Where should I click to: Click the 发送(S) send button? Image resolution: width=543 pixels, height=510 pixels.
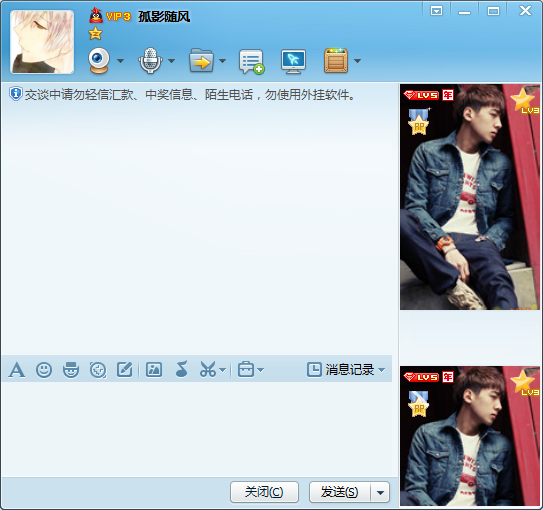[340, 492]
